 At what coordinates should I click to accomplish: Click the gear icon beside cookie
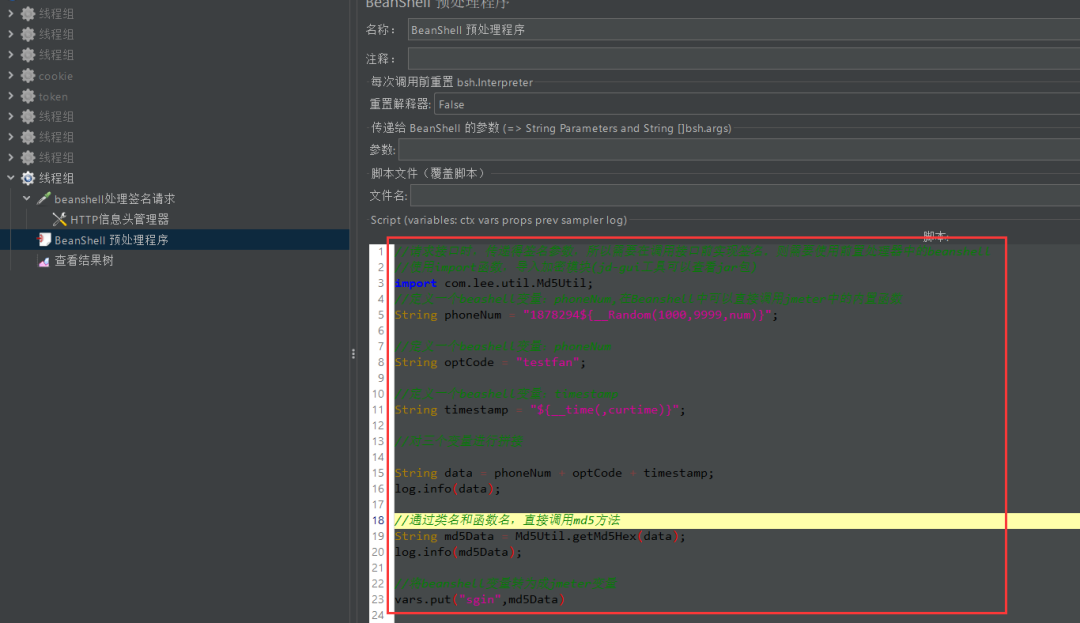tap(28, 76)
